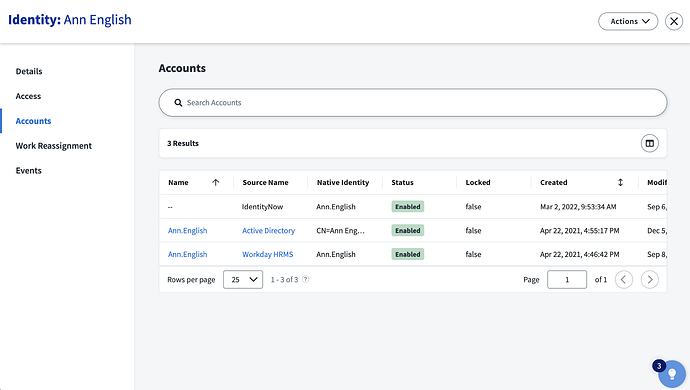Switch to the Events section
This screenshot has width=690, height=390.
(x=29, y=171)
